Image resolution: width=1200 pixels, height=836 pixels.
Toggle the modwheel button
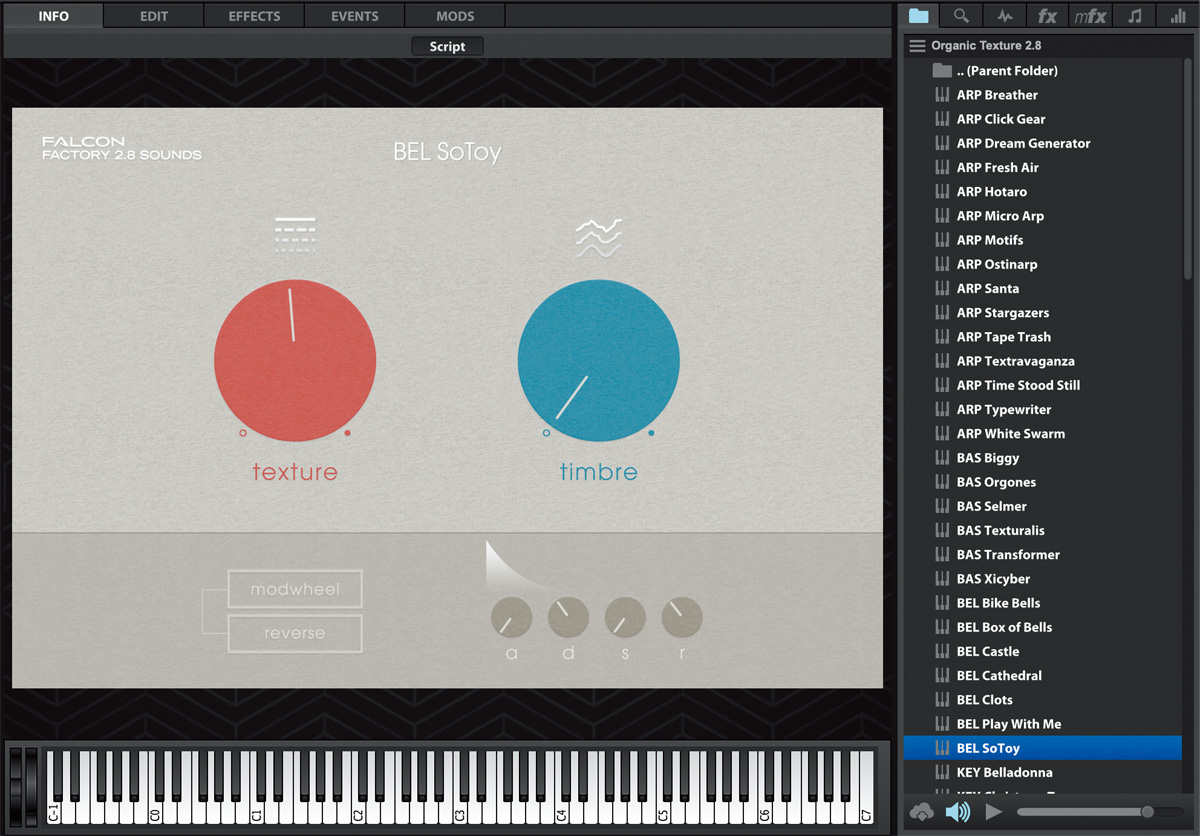pos(295,590)
